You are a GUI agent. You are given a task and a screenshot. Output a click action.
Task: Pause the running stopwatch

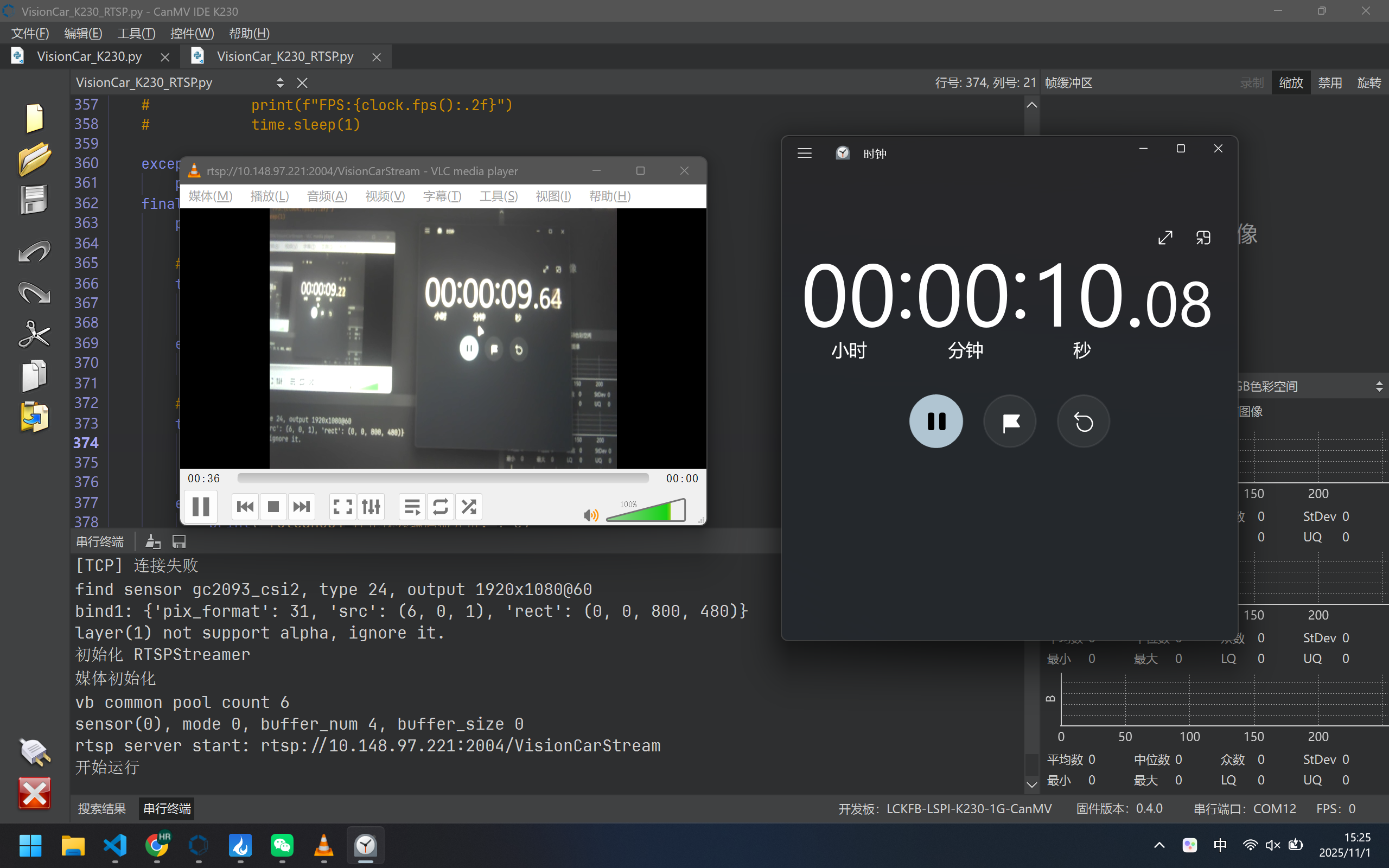935,422
